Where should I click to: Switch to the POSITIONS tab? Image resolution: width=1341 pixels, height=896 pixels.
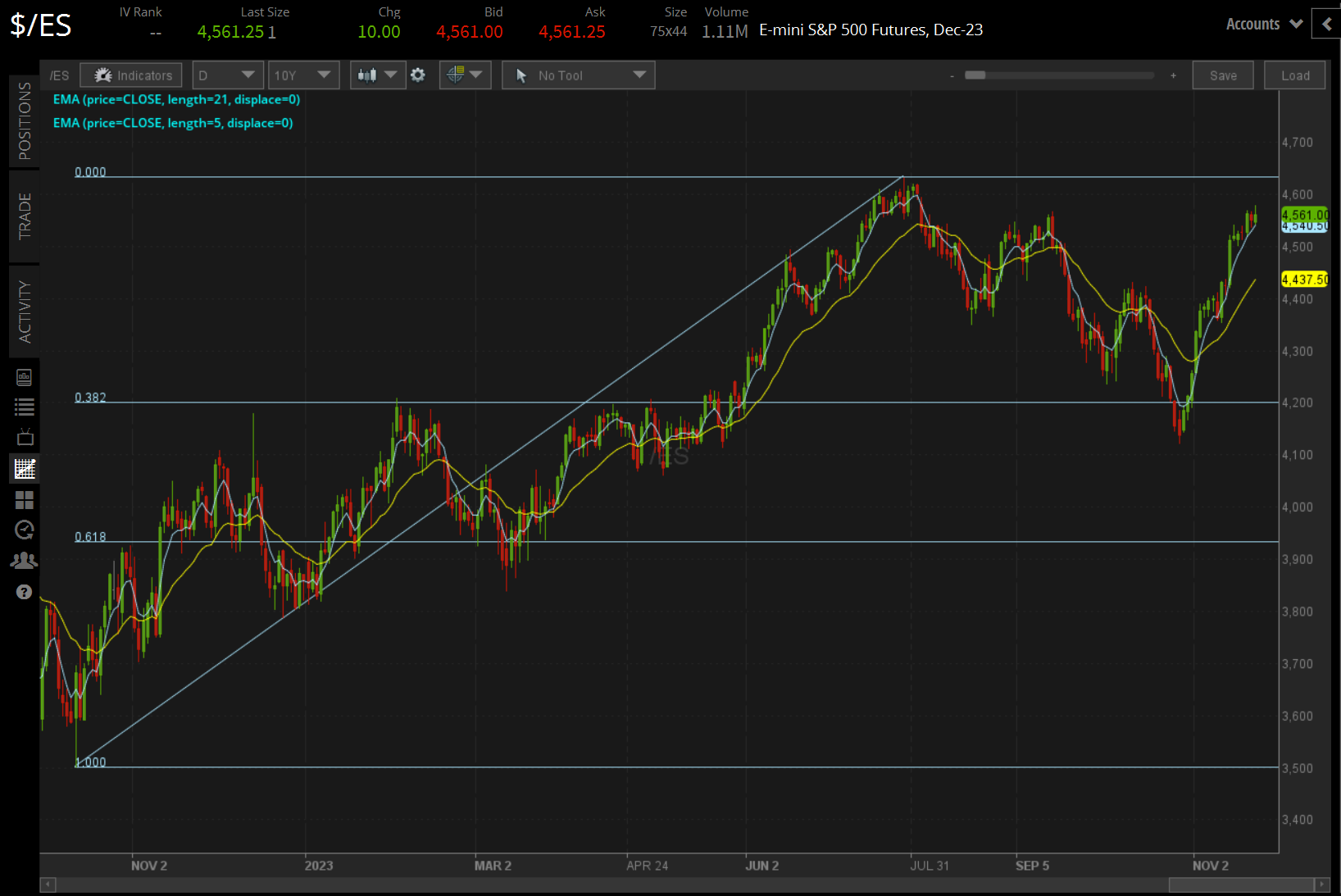click(25, 121)
